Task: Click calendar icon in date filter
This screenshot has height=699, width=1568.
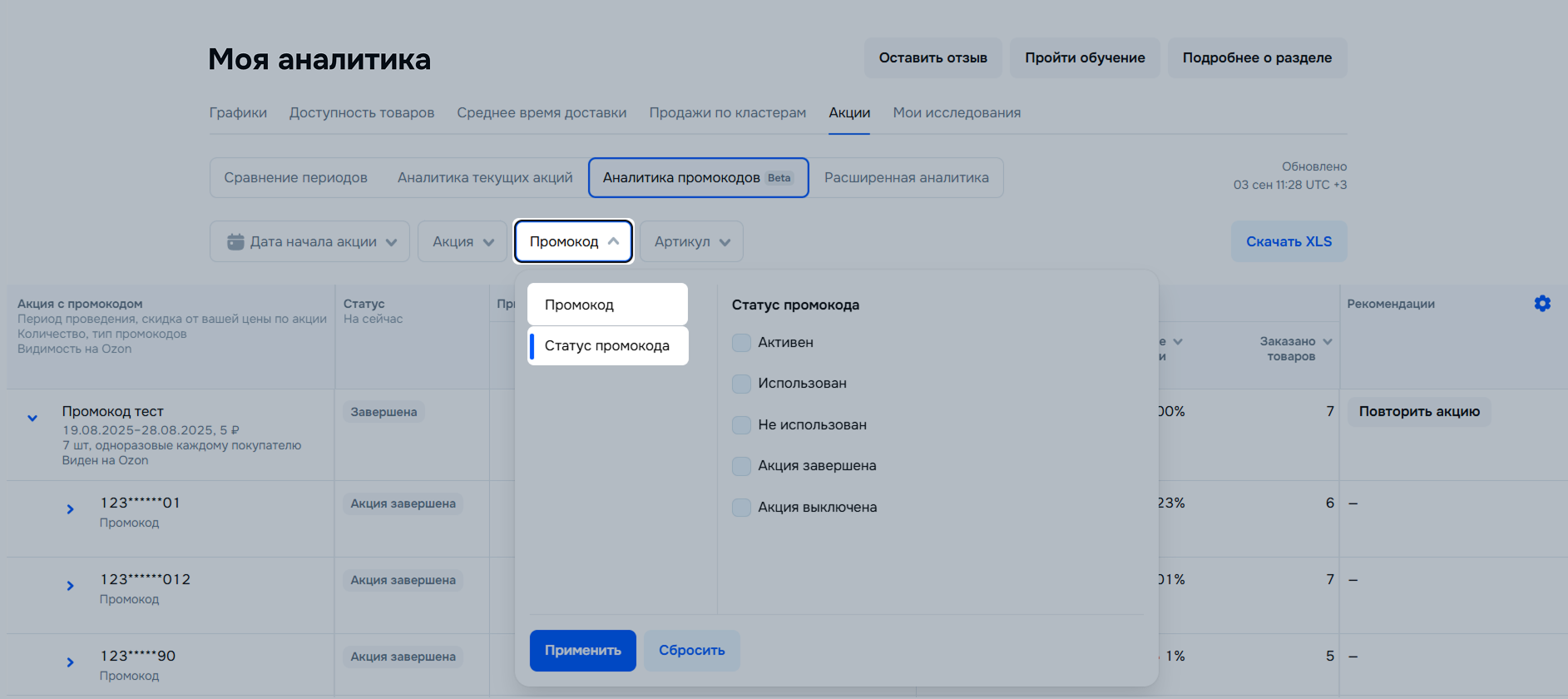Action: [x=235, y=241]
